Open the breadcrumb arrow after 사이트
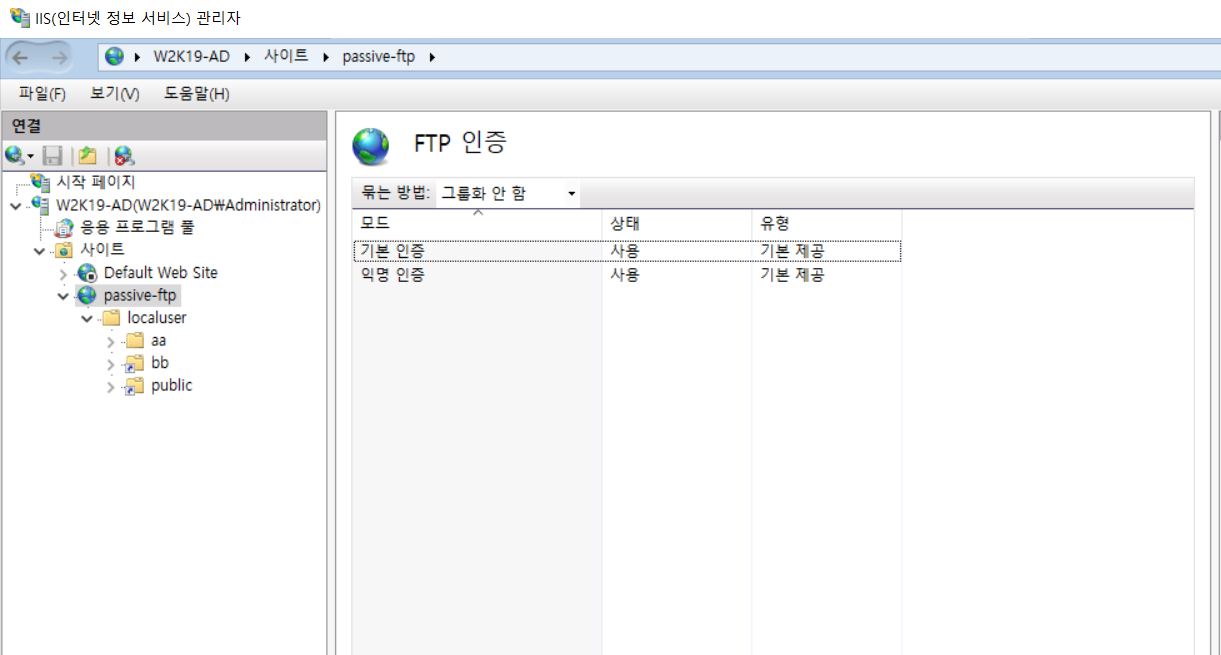 [325, 57]
